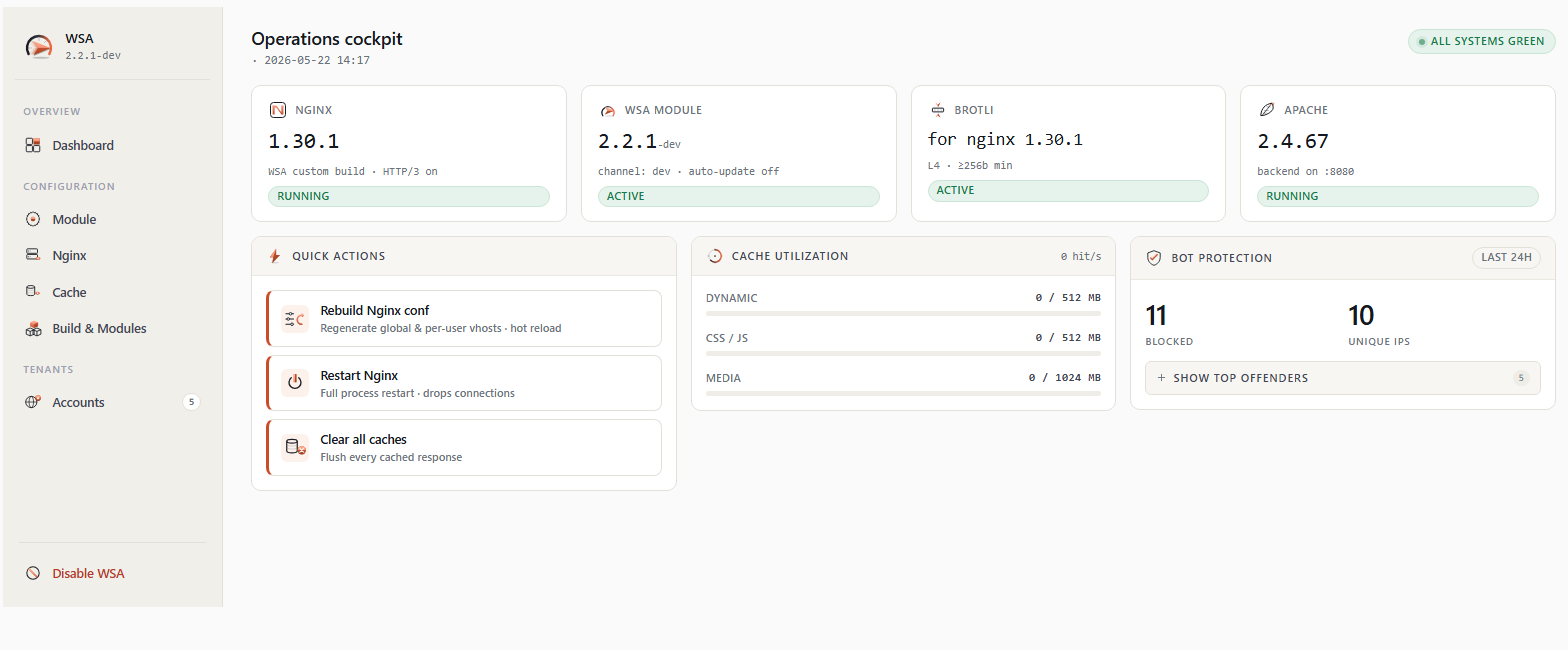Viewport: 1568px width, 650px height.
Task: Click the All Systems Green status badge
Action: pyautogui.click(x=1481, y=41)
